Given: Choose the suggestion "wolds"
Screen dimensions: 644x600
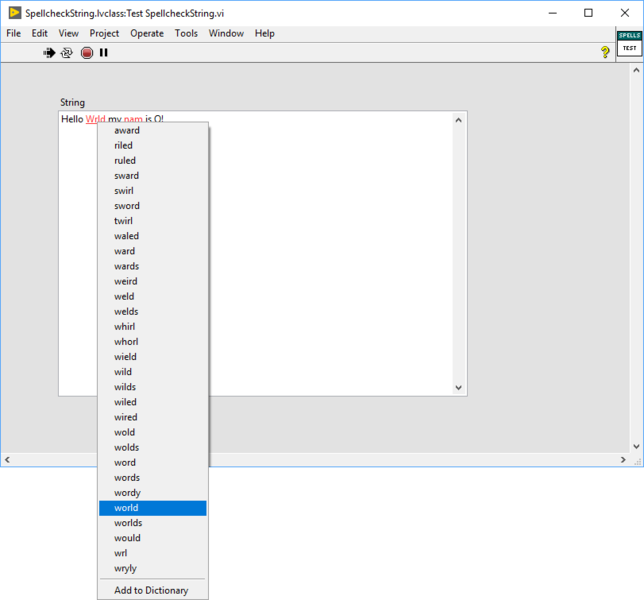Looking at the screenshot, I should click(152, 448).
